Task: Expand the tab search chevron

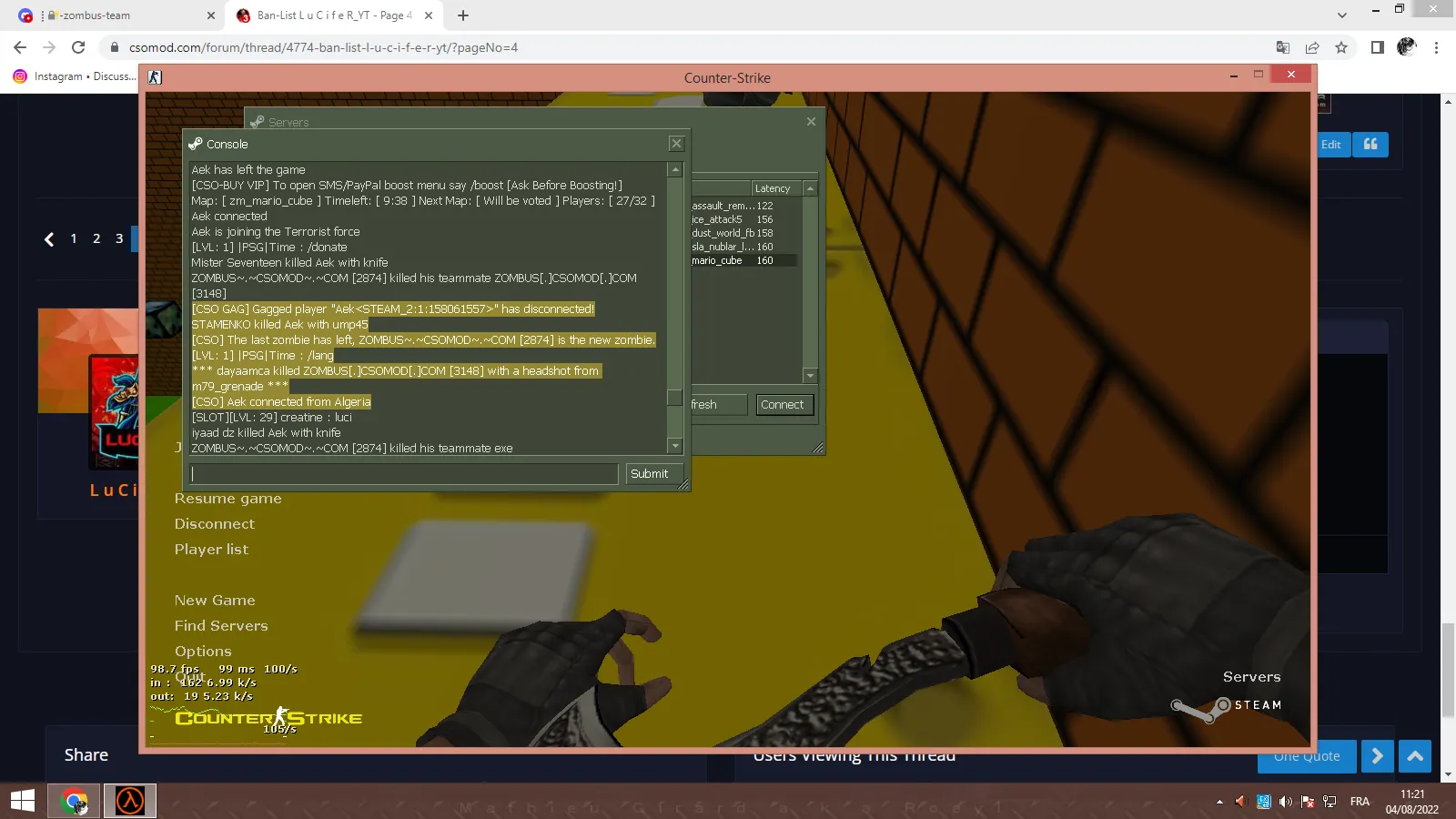Action: [1342, 15]
